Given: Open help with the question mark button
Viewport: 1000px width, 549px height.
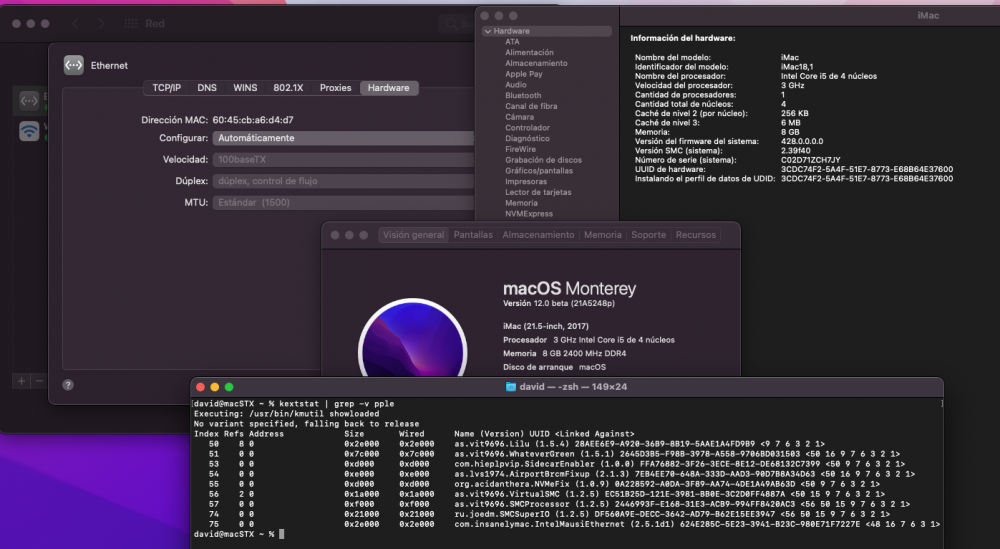Looking at the screenshot, I should coord(68,384).
